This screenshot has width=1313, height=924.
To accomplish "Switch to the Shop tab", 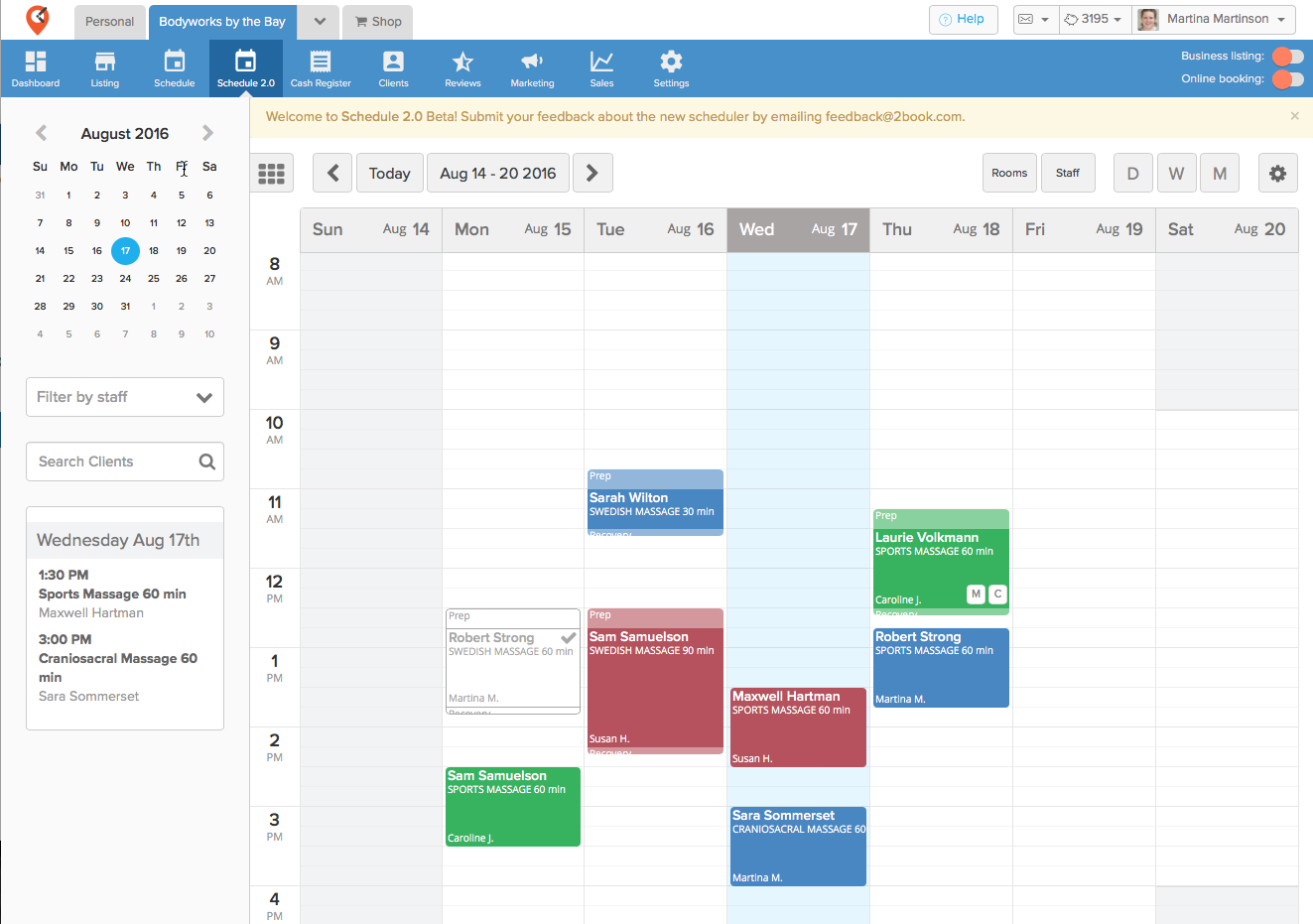I will point(378,22).
